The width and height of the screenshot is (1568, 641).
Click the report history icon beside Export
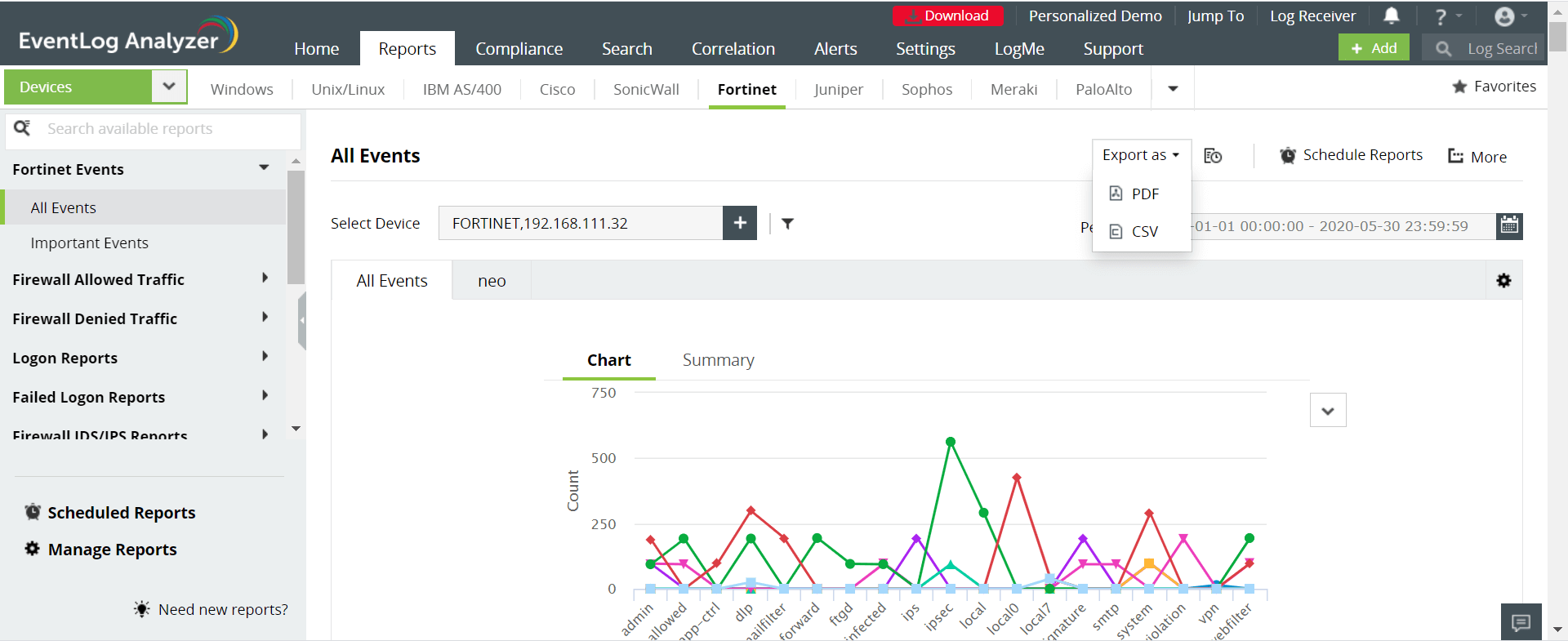click(x=1214, y=155)
